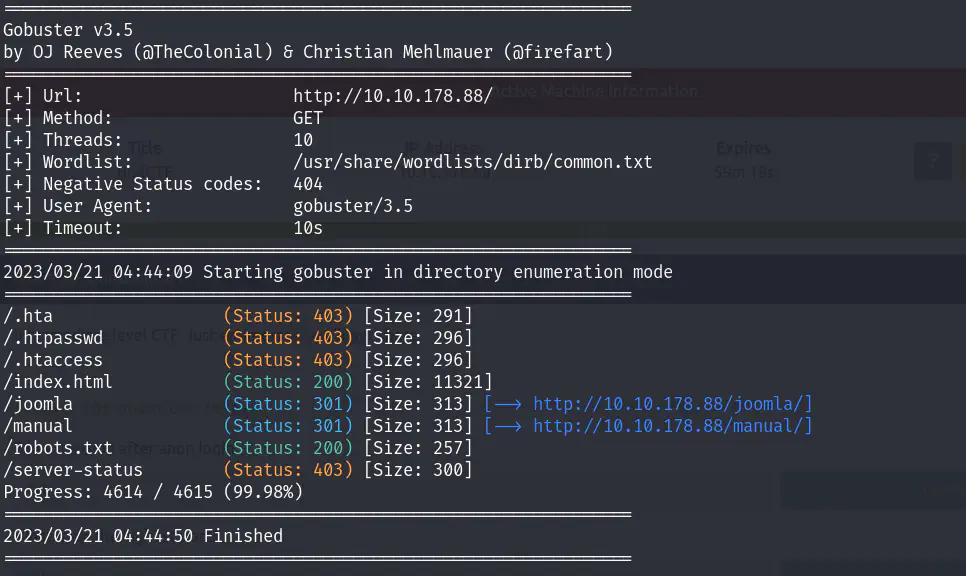This screenshot has width=966, height=576.
Task: Click the /.htpasswd path entry
Action: 53,338
